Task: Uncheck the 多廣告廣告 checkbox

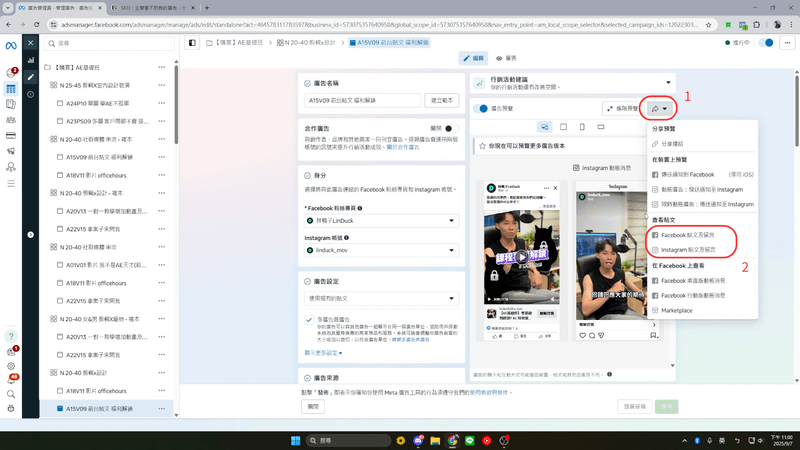Action: tap(309, 319)
